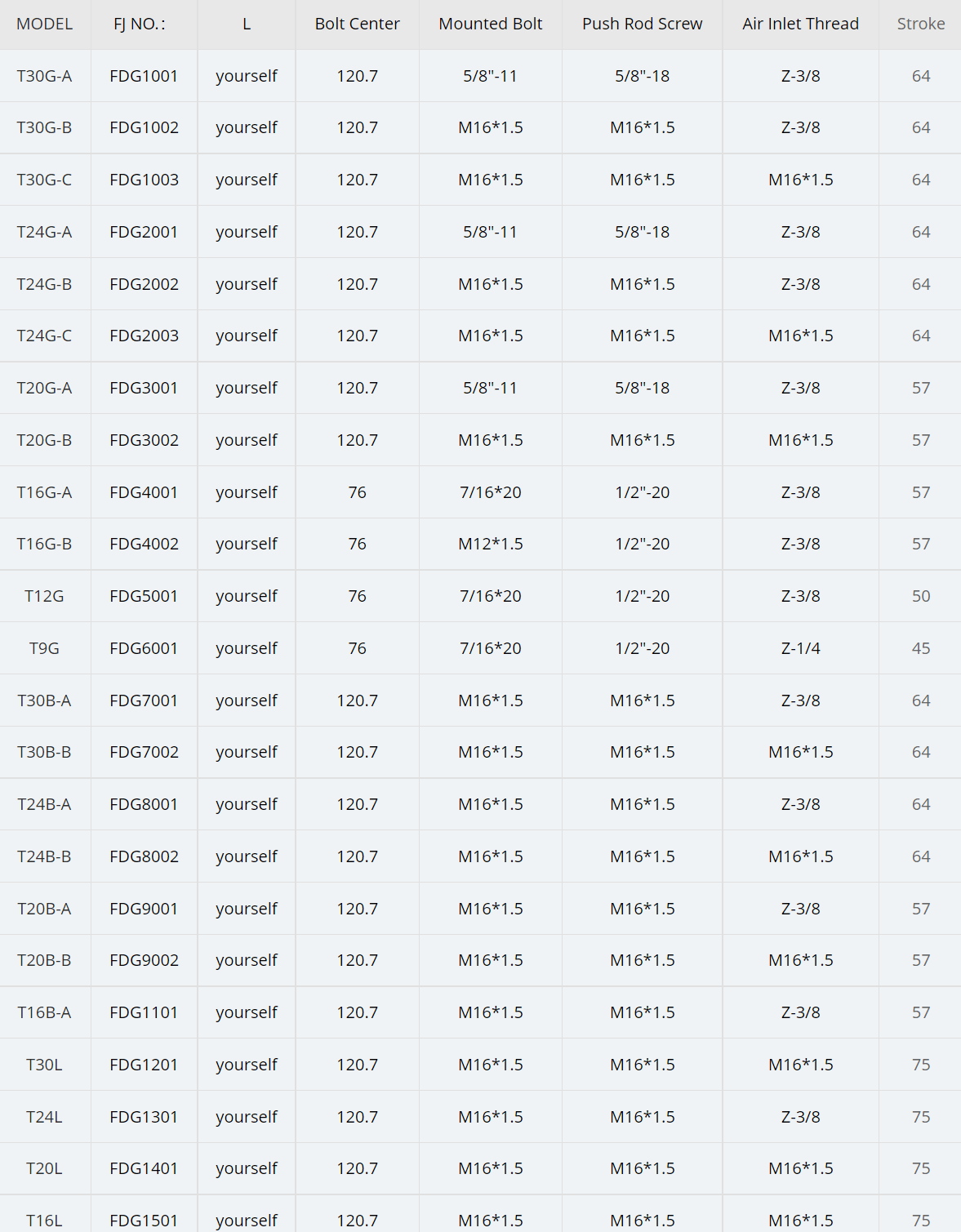Select part number FDG8001
961x1232 pixels.
pos(144,804)
